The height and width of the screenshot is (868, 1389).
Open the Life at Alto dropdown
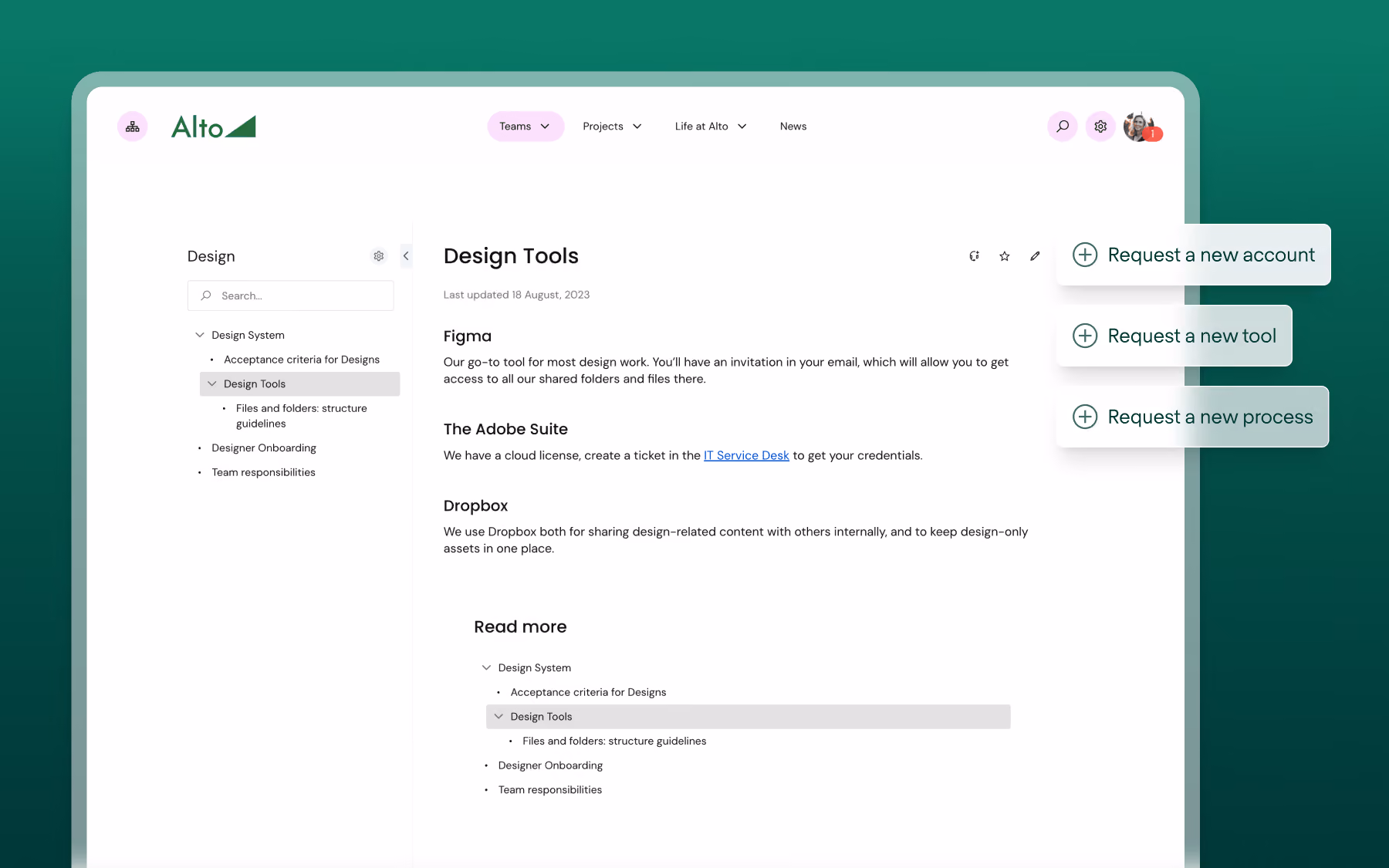click(x=711, y=127)
